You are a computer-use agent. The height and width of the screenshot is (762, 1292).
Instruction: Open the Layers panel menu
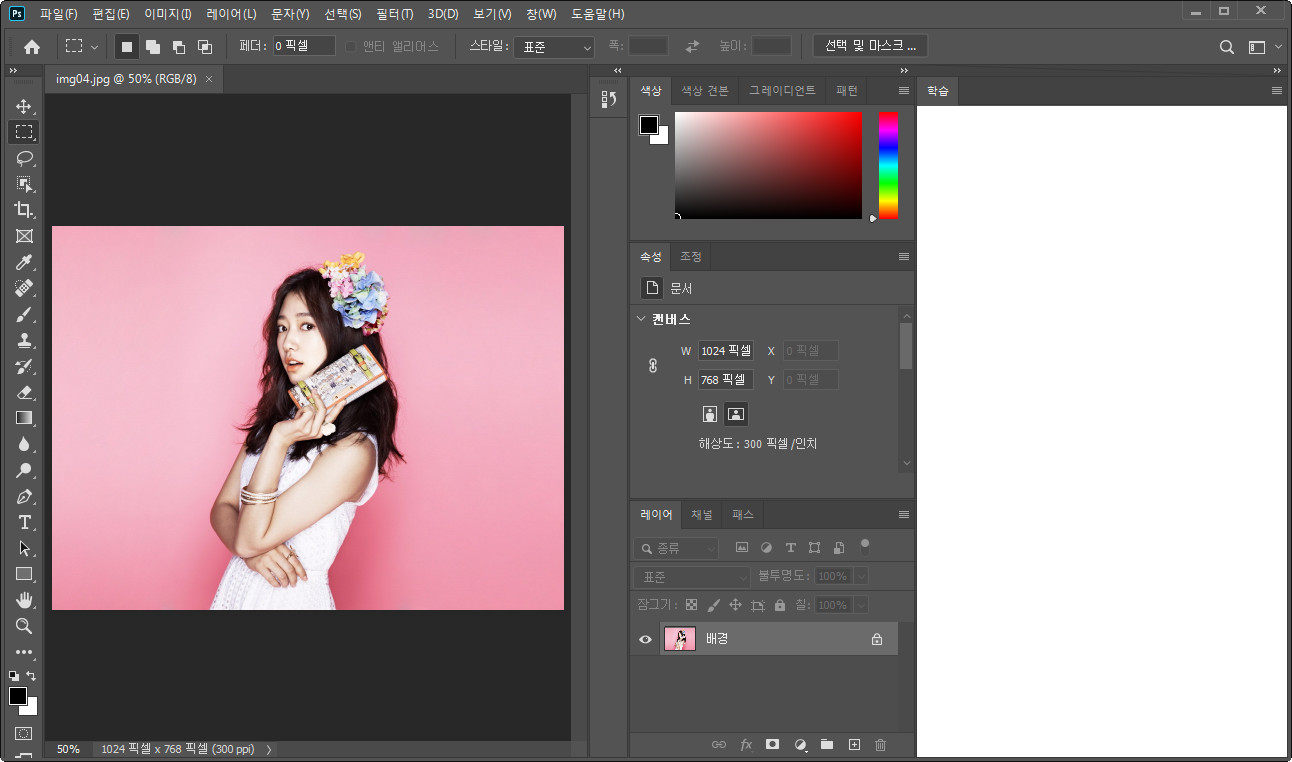click(x=904, y=515)
